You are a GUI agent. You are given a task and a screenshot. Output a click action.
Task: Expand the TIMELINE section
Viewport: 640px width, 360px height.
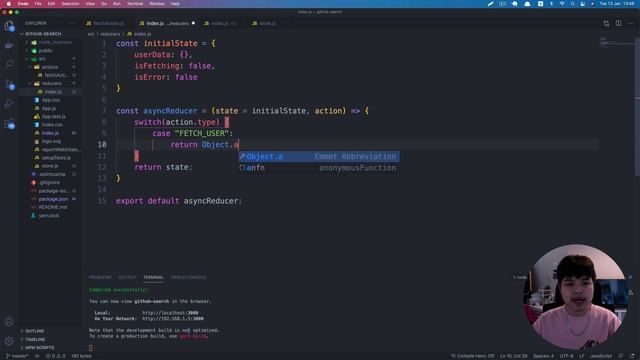click(33, 339)
